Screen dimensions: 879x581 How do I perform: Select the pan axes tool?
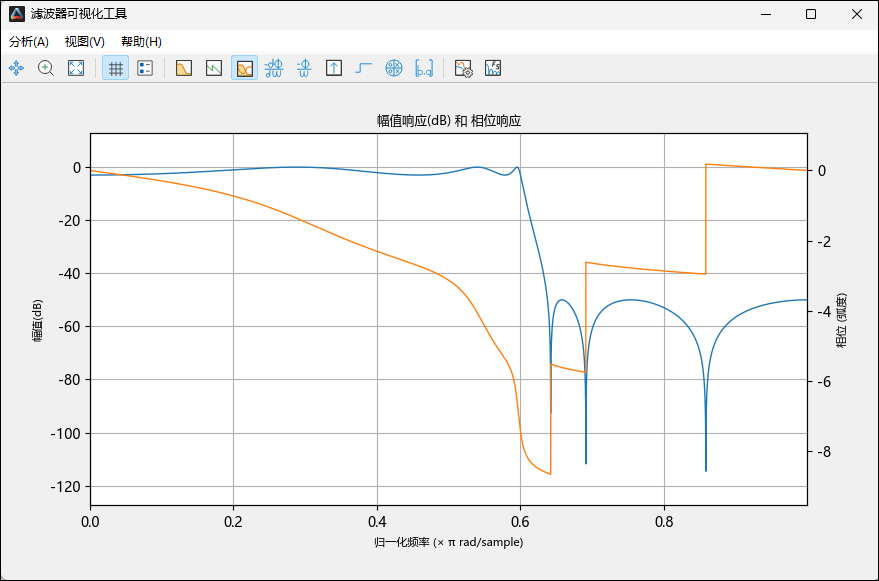(x=16, y=68)
